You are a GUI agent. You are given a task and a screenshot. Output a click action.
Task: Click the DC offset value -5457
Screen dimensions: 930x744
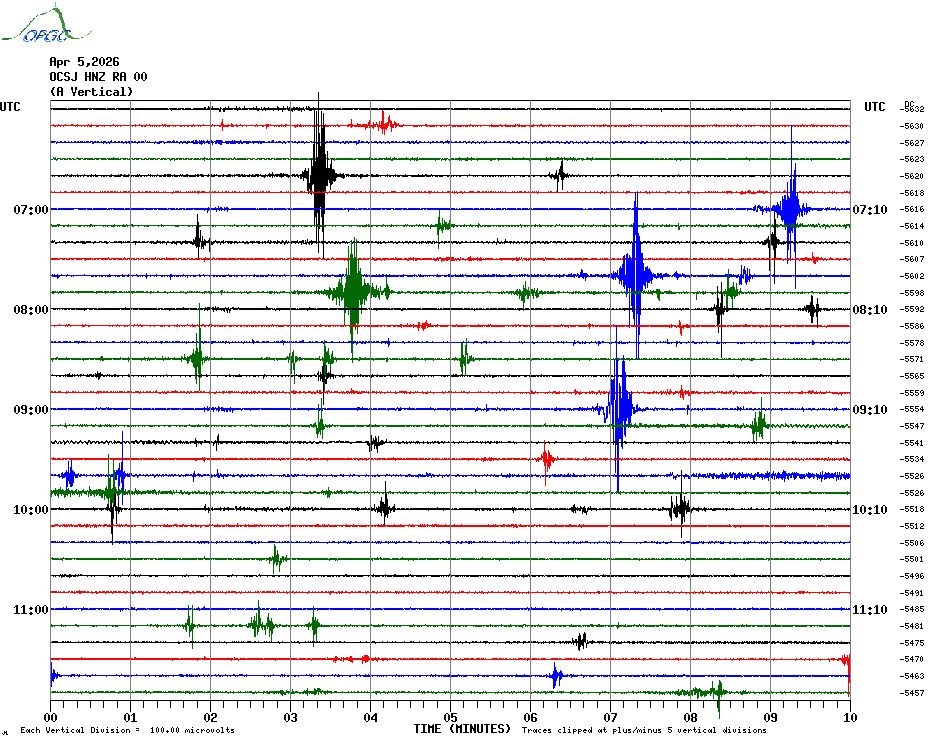[x=912, y=693]
